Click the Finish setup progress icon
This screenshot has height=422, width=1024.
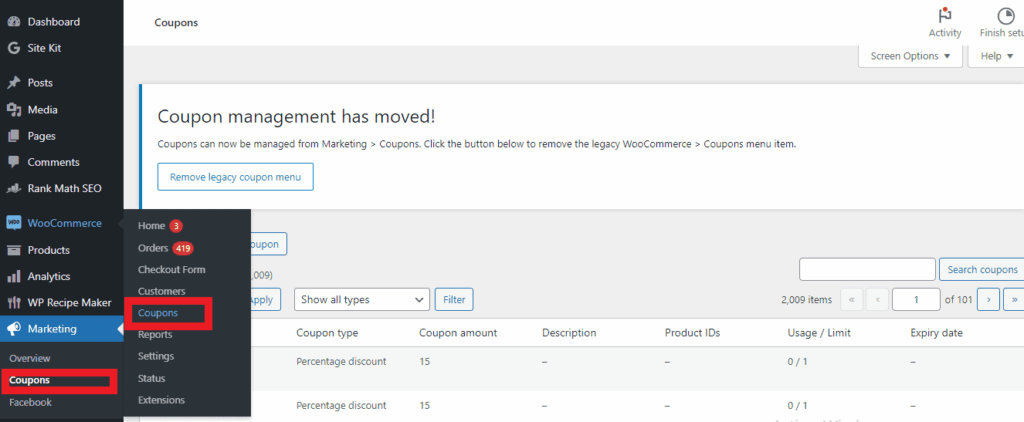(x=1005, y=16)
